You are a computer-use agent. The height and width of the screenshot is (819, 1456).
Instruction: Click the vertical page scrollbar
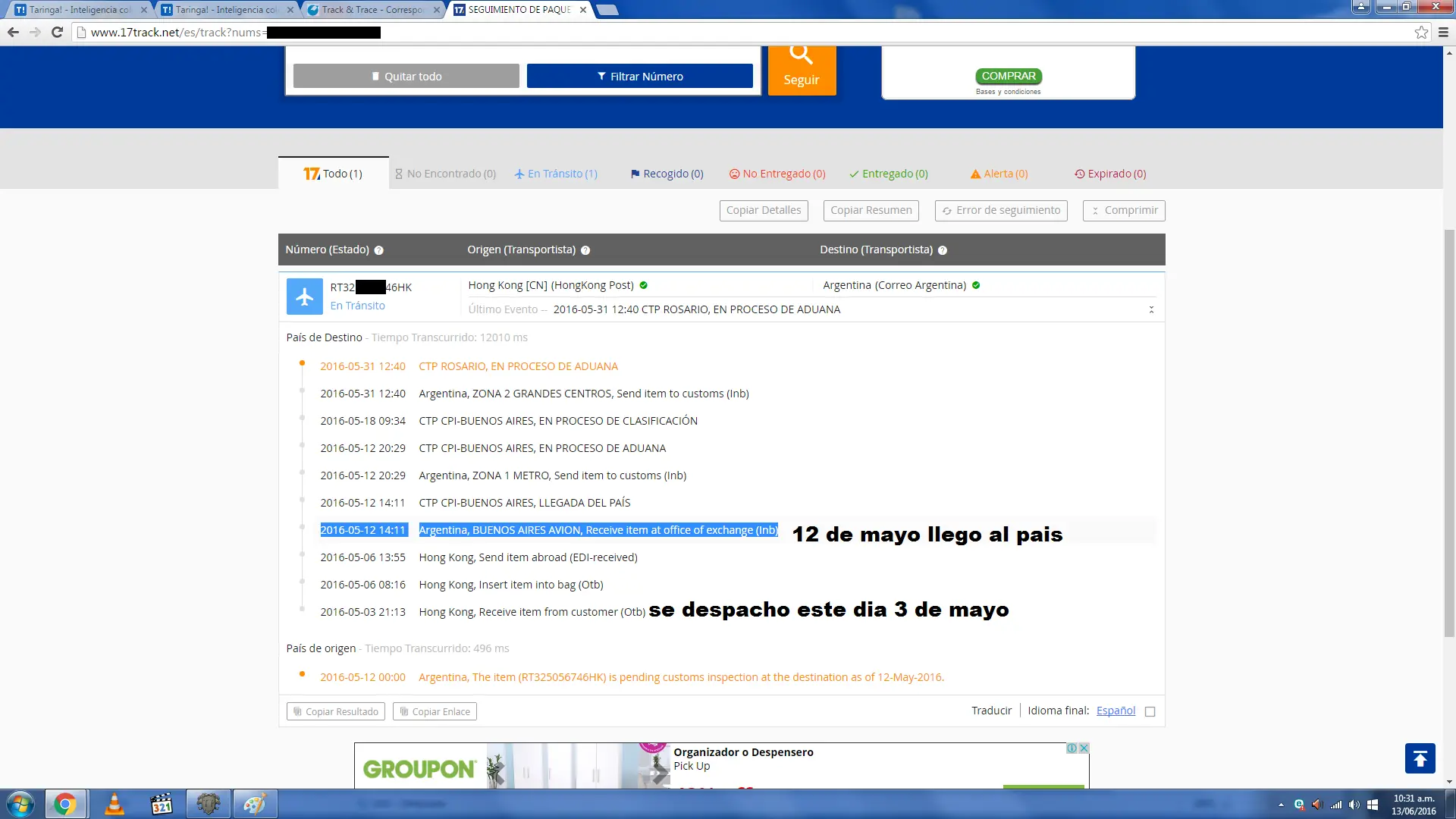click(1449, 432)
